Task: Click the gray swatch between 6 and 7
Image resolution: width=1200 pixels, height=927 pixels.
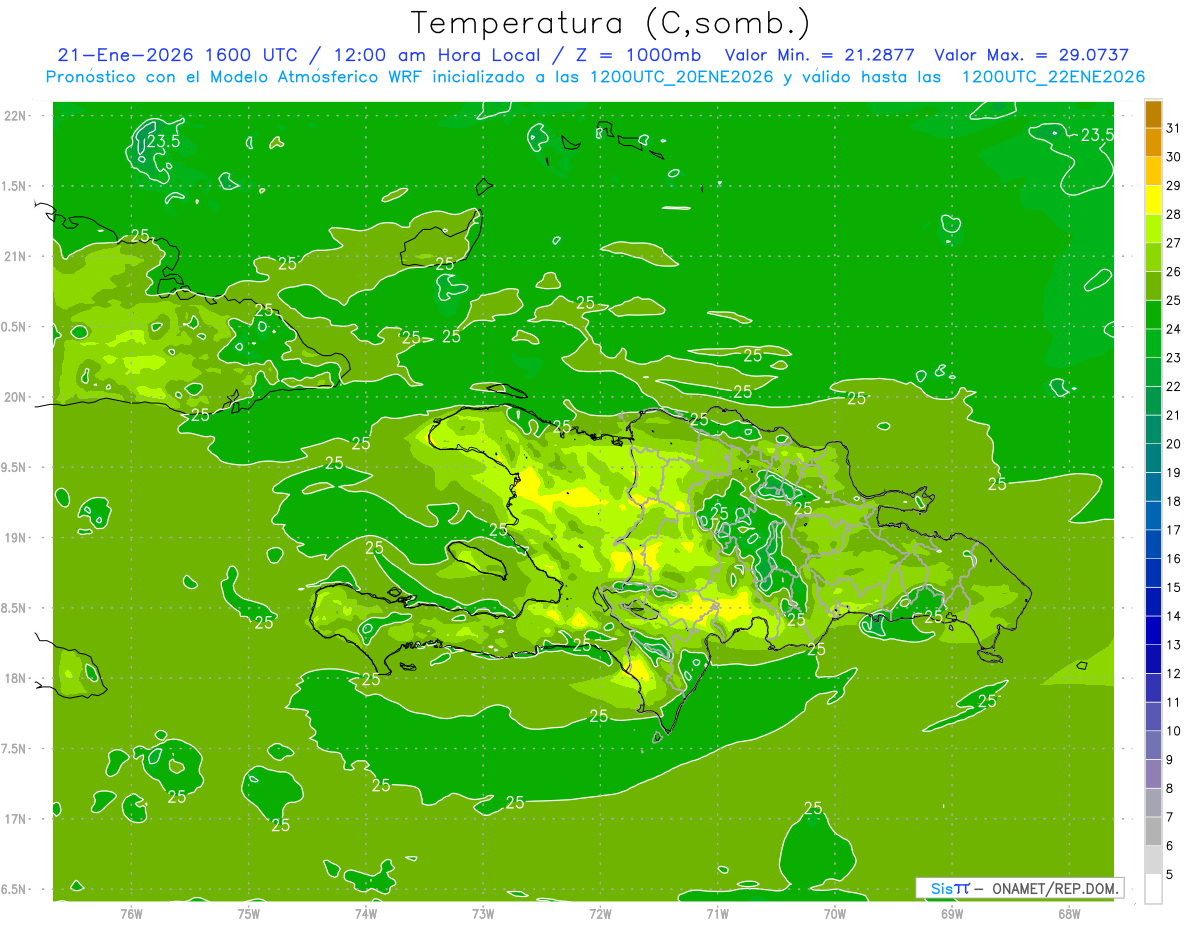Action: (x=1153, y=832)
